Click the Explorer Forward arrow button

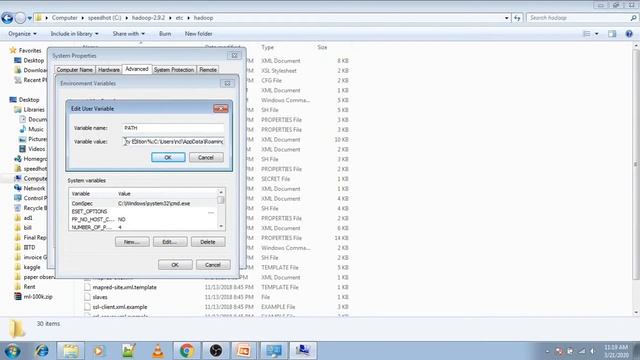coord(20,18)
